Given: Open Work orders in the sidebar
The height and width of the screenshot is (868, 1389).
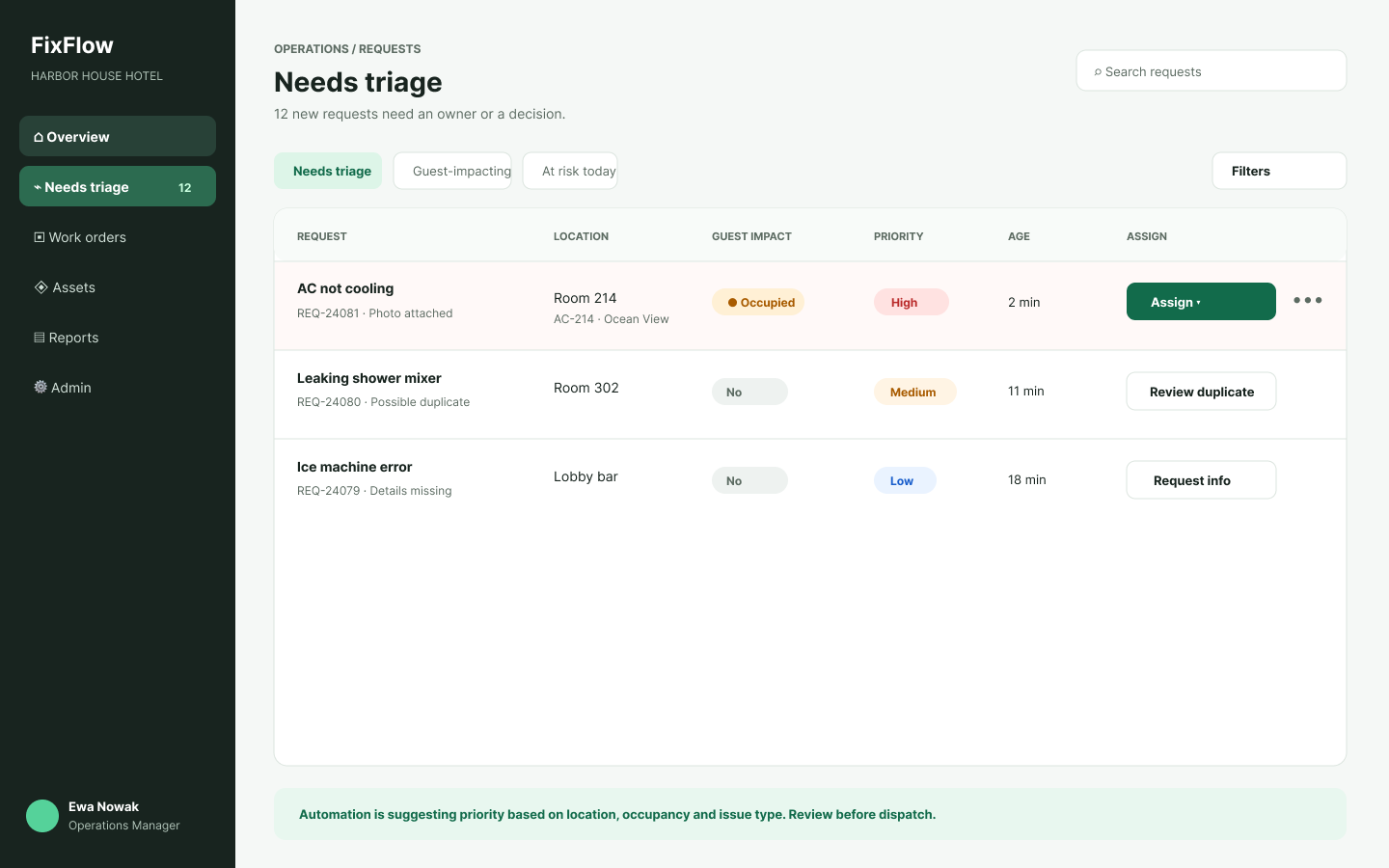Looking at the screenshot, I should (118, 236).
